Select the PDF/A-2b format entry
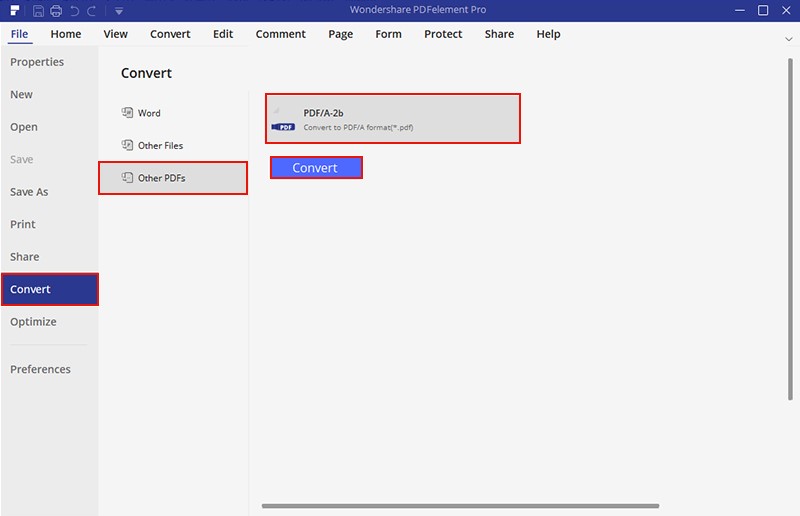Viewport: 800px width, 516px height. [x=393, y=118]
